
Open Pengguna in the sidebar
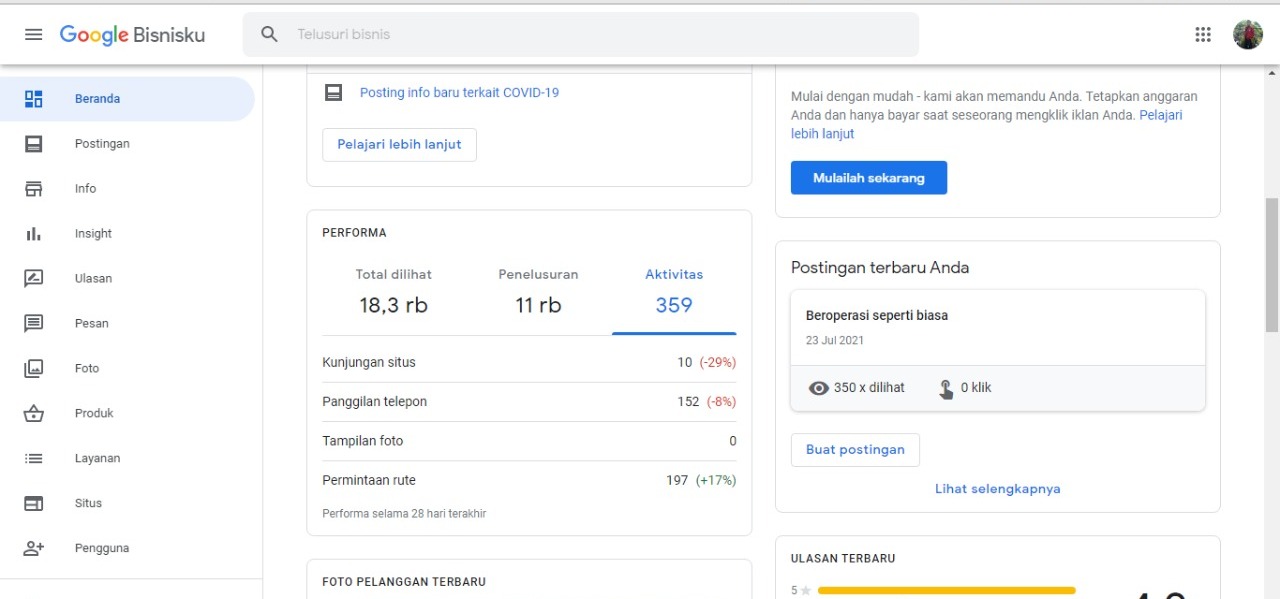click(128, 549)
